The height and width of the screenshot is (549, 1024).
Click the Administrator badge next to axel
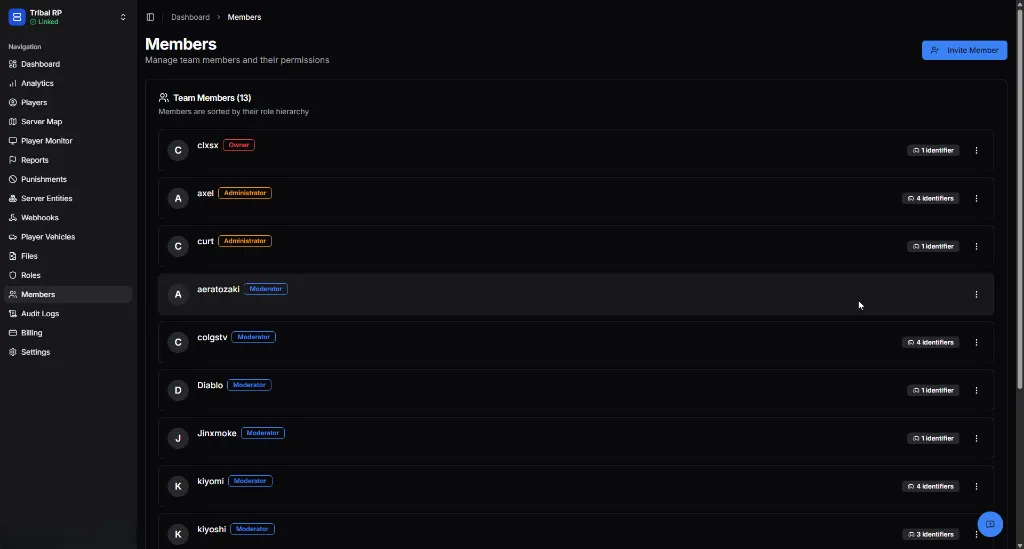pyautogui.click(x=245, y=193)
